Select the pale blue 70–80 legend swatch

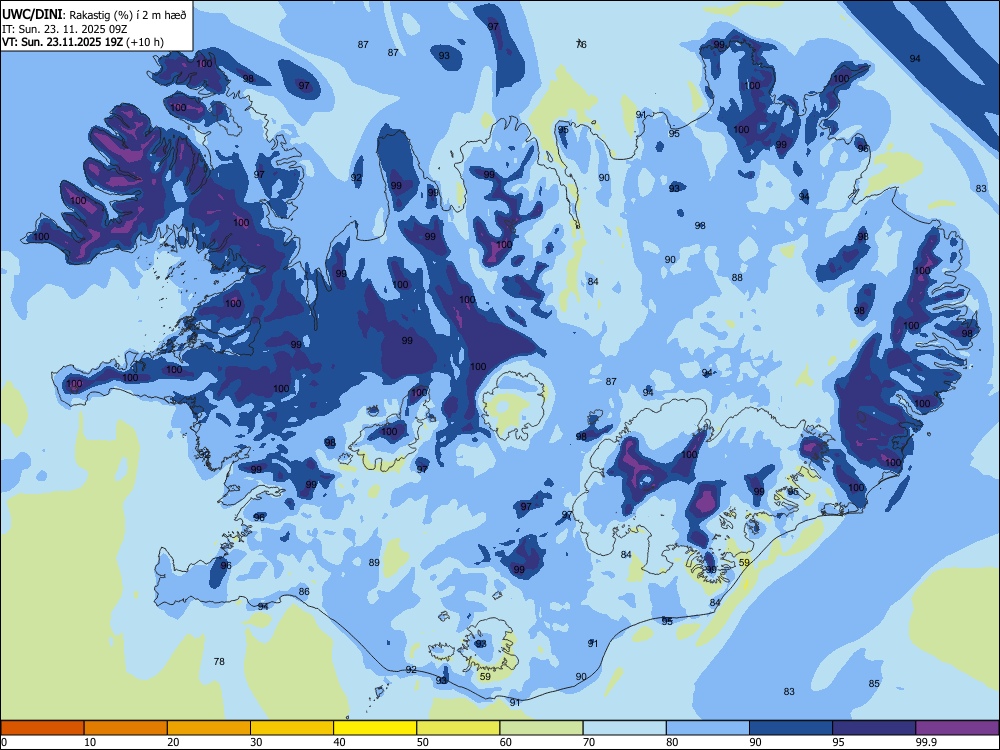tap(624, 728)
